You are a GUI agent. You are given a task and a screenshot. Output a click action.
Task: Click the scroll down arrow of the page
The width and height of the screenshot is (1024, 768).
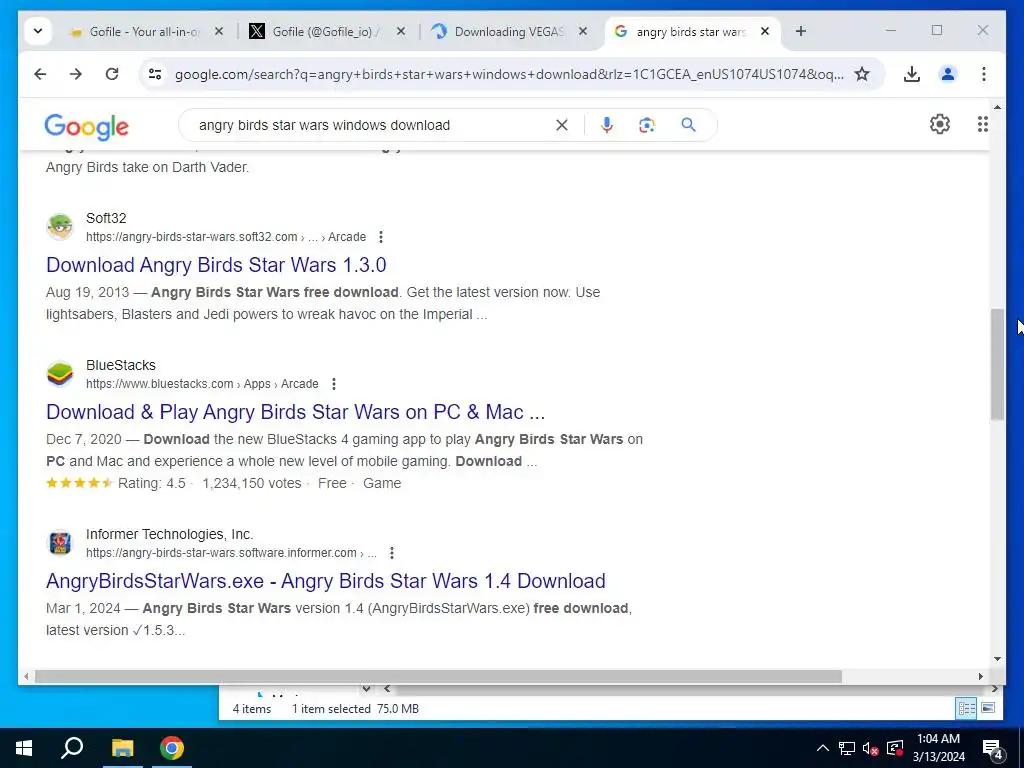point(997,660)
